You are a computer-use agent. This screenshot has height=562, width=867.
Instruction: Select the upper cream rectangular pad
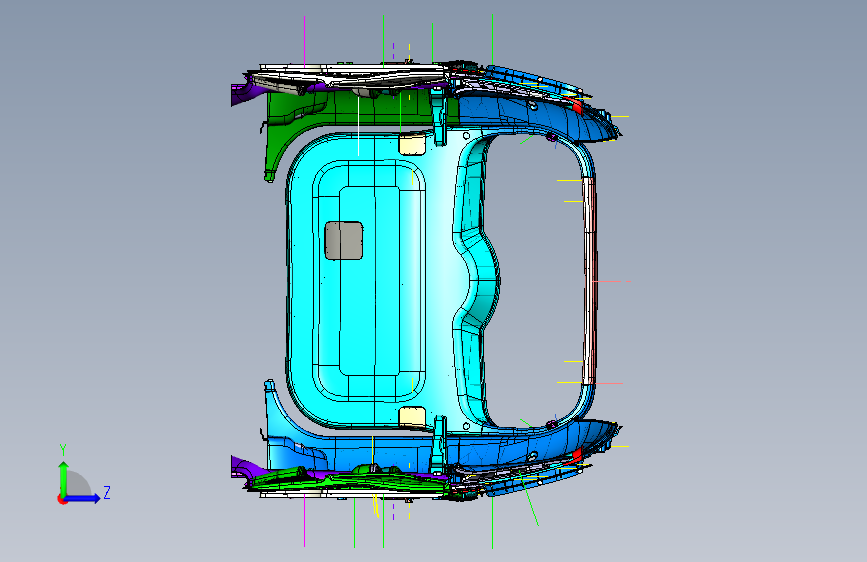(412, 143)
